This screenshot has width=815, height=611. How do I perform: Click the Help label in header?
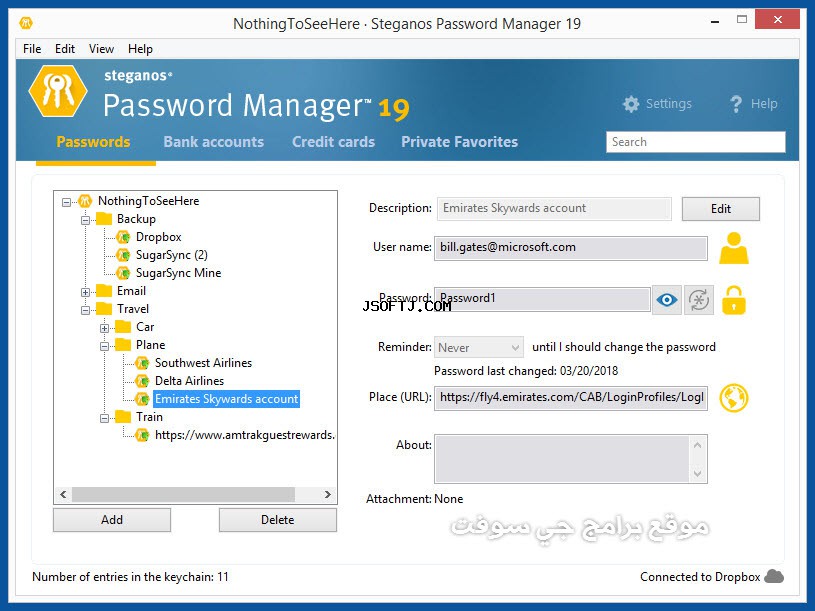pyautogui.click(x=764, y=104)
